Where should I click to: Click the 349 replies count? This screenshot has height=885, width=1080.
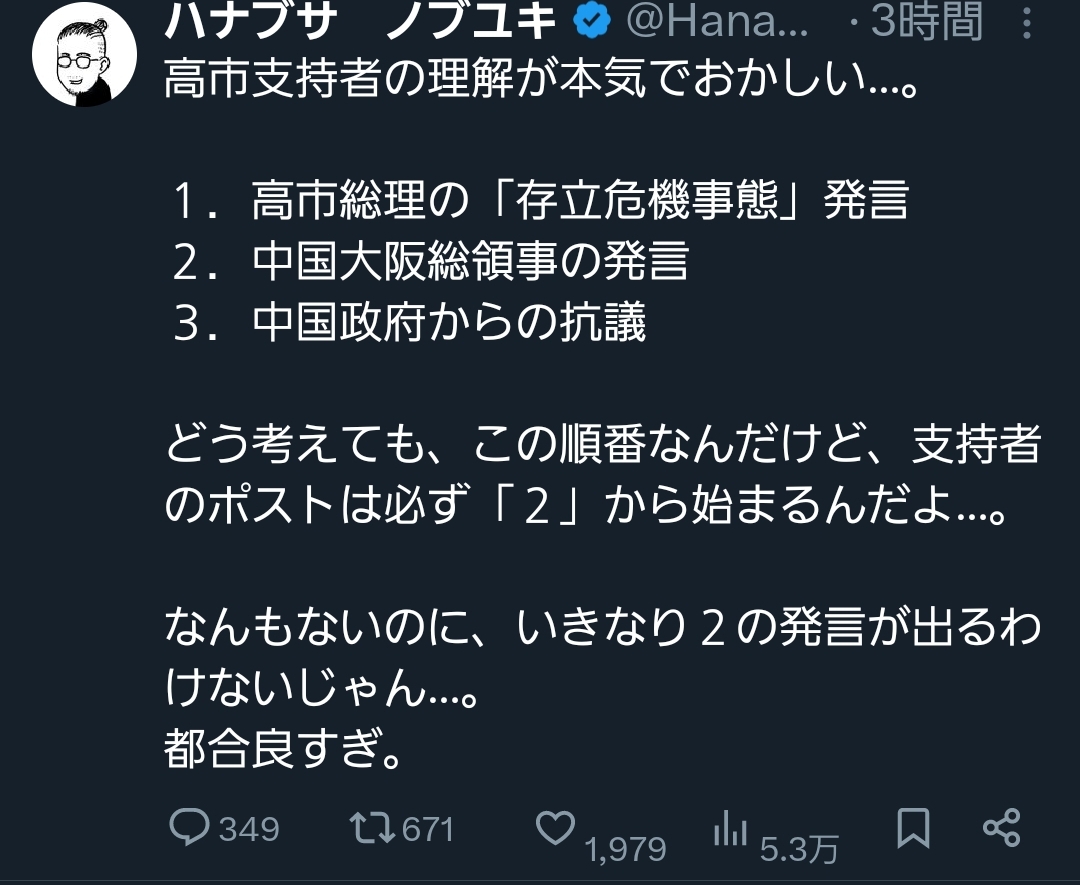[x=249, y=829]
